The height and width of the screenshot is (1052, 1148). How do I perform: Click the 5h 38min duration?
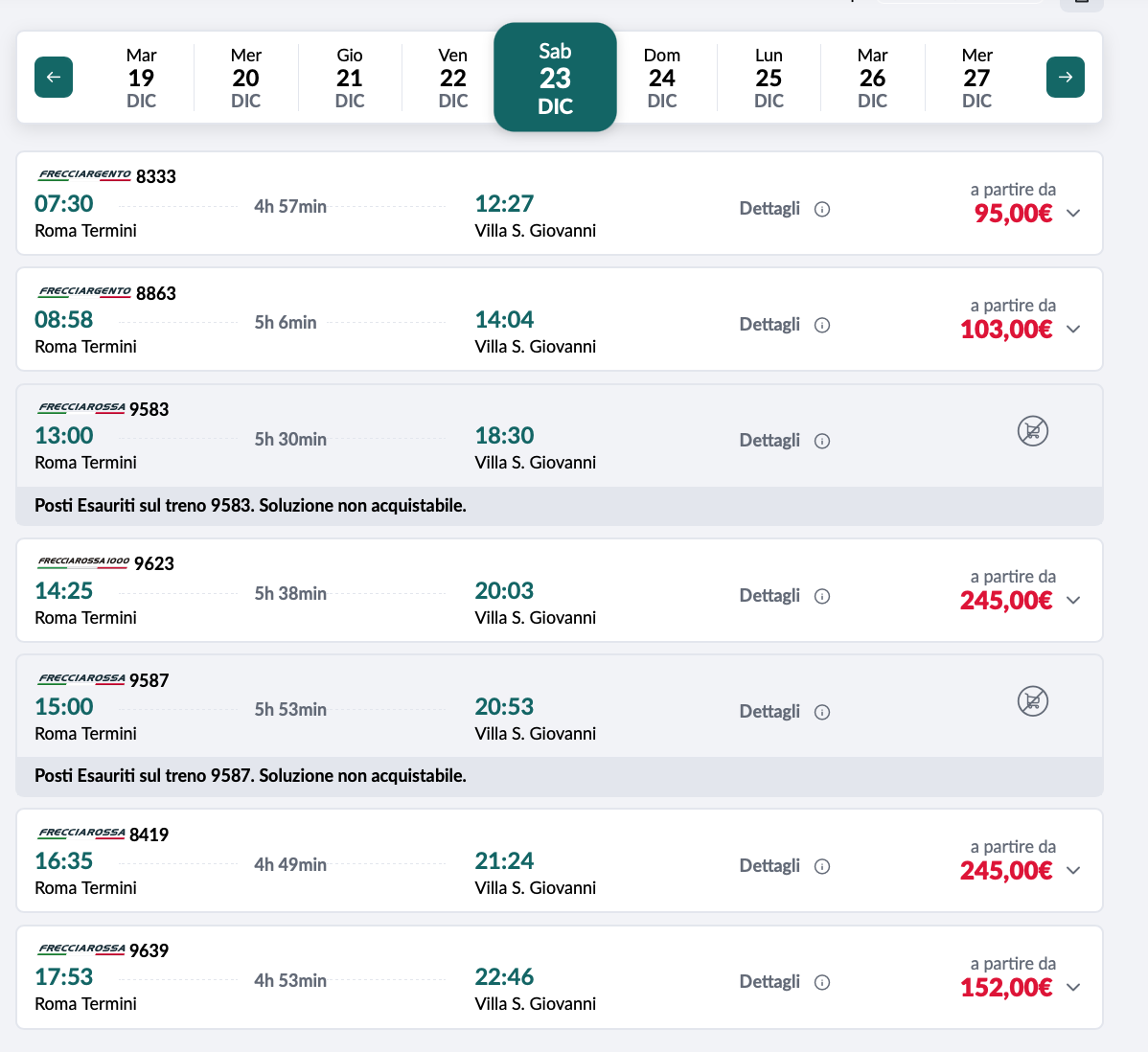[x=290, y=594]
